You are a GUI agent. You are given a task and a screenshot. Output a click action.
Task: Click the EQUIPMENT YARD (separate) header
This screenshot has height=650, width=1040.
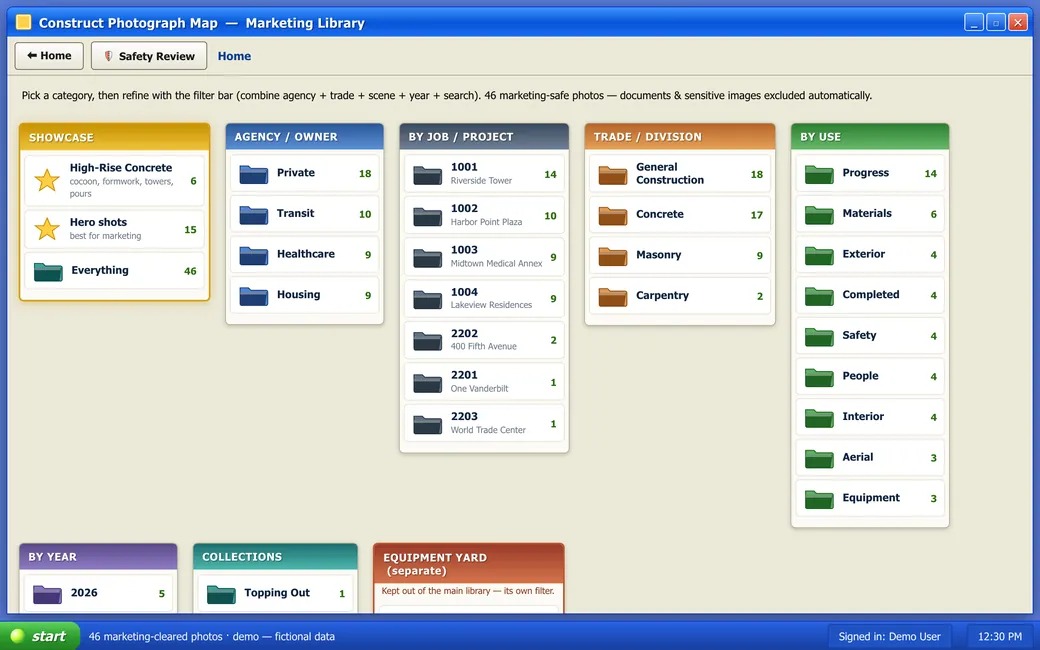(469, 564)
